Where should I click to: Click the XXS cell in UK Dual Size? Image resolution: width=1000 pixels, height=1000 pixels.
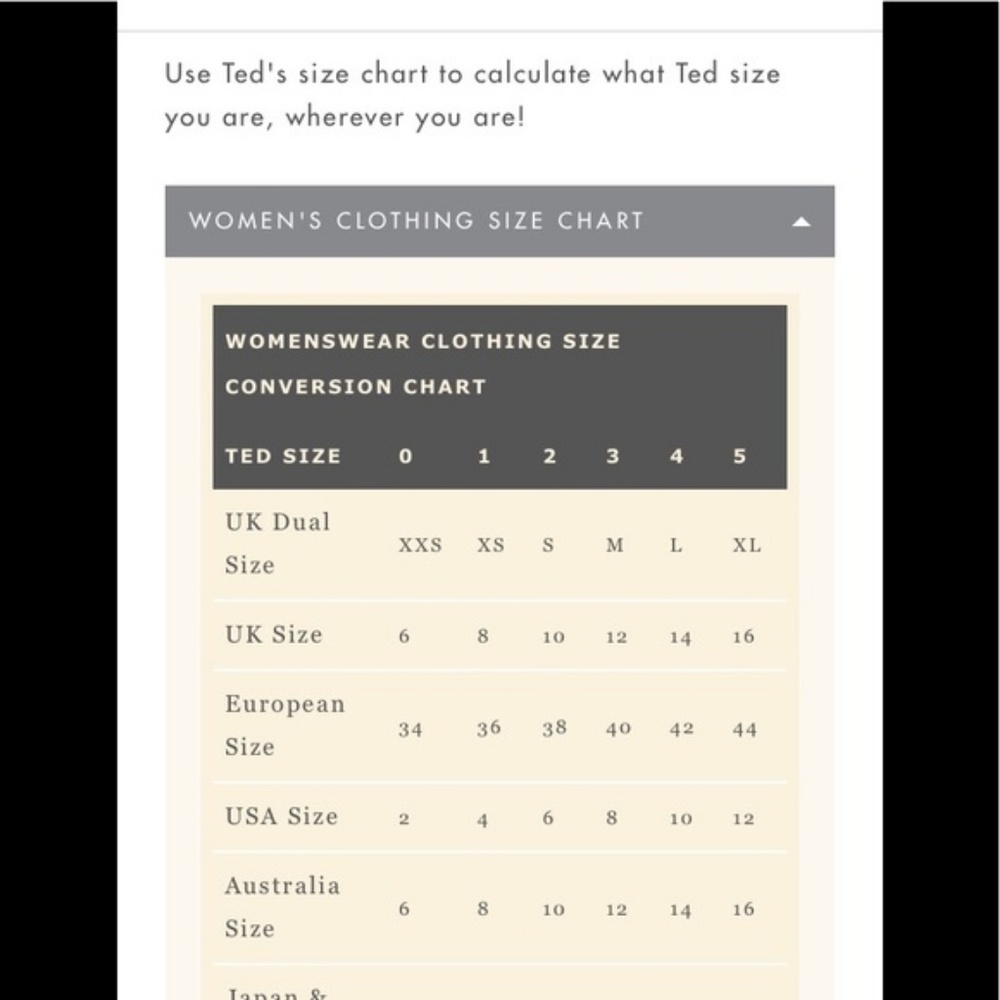pos(420,545)
